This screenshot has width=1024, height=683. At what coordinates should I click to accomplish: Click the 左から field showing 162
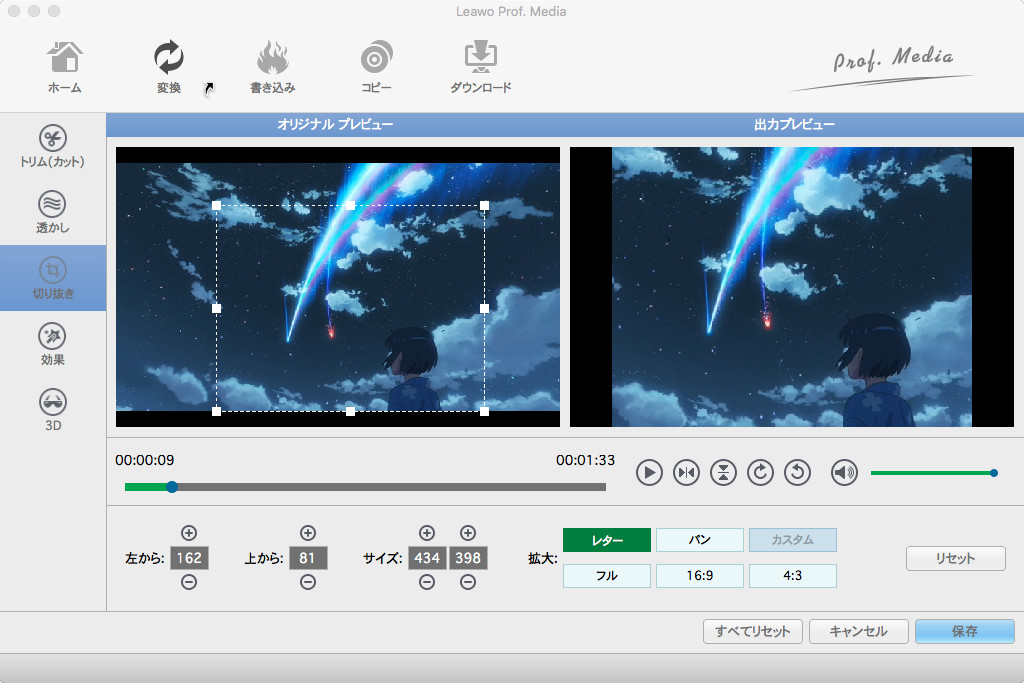(x=189, y=558)
